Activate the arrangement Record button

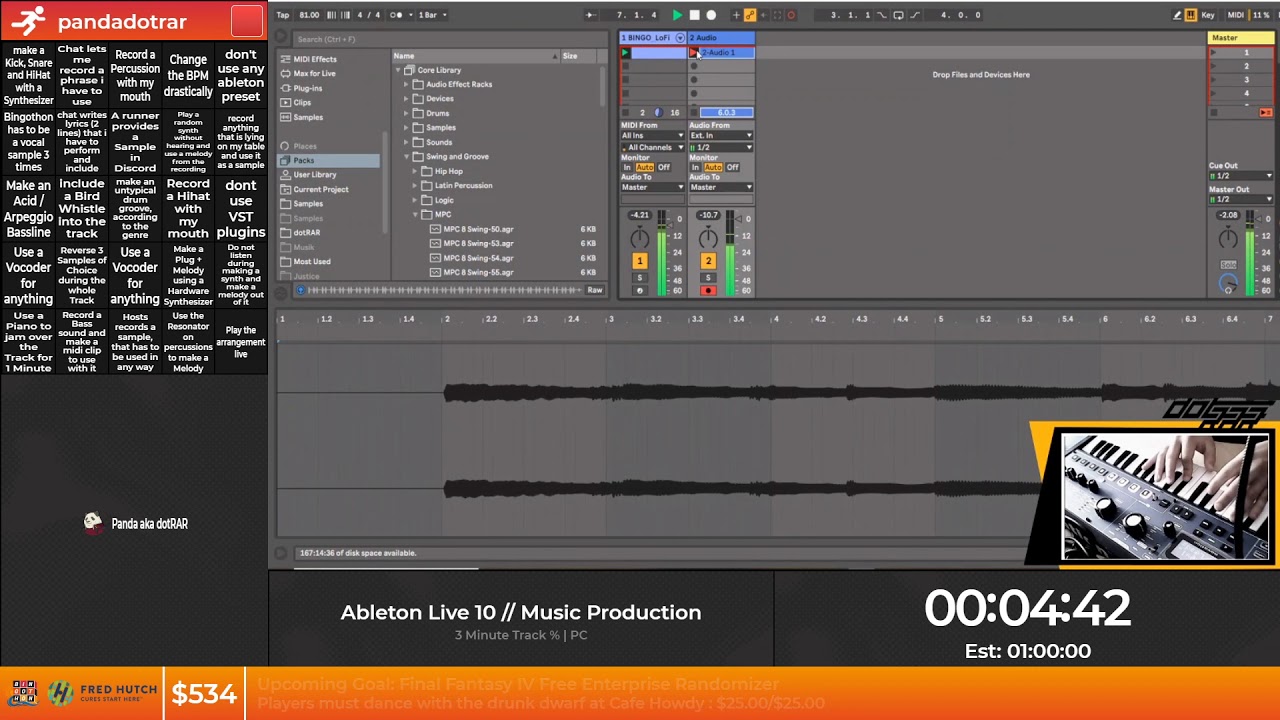[711, 15]
